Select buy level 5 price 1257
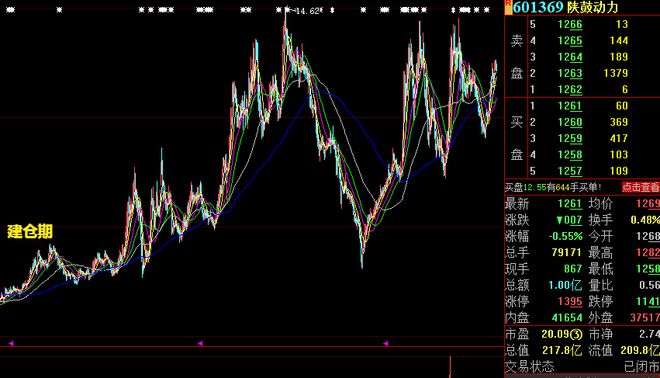This screenshot has height=378, width=660. click(x=570, y=171)
